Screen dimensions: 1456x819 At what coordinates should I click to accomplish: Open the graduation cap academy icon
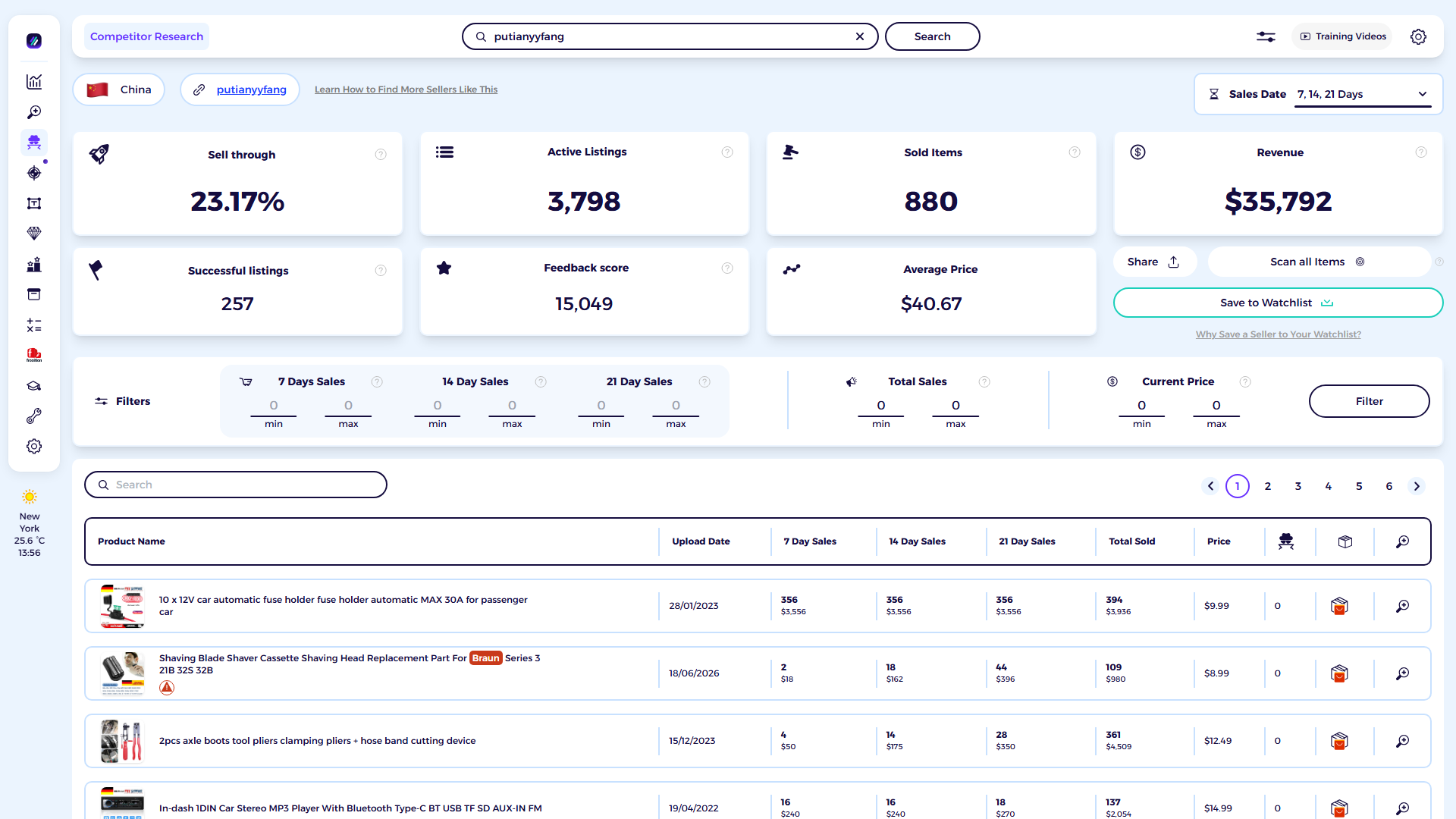click(x=34, y=386)
